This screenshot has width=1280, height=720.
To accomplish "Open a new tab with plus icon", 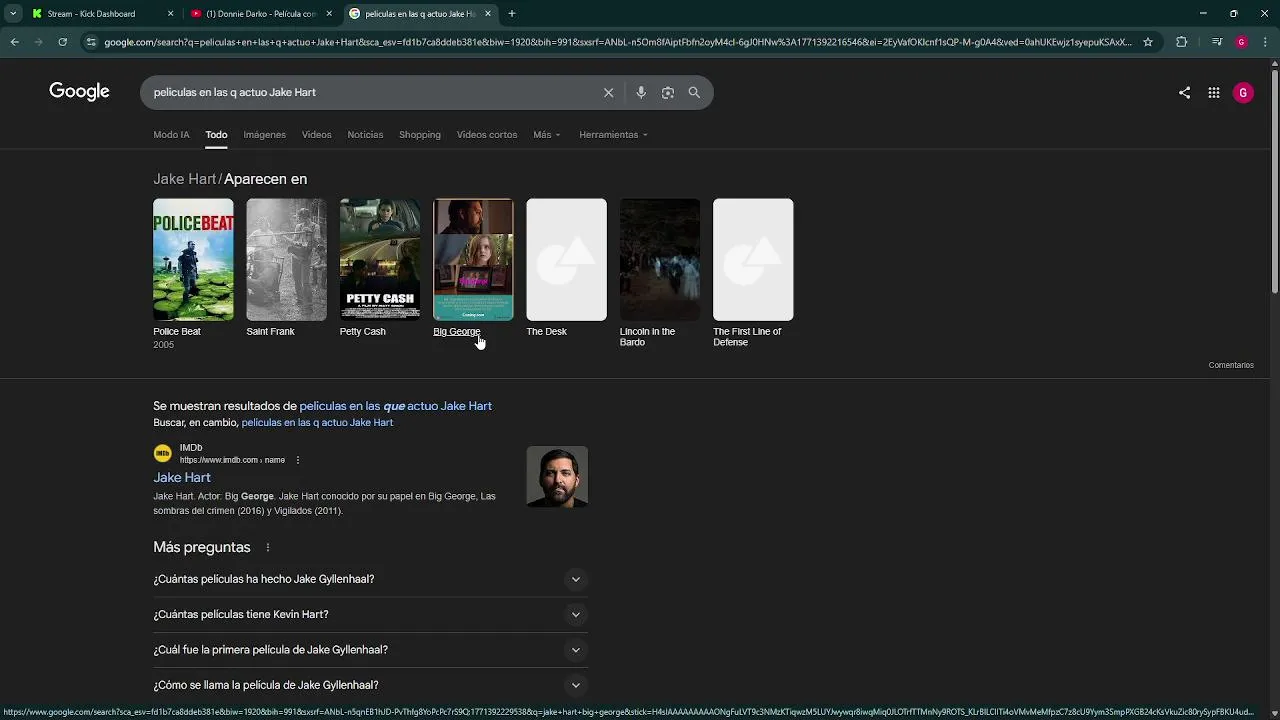I will [x=512, y=14].
